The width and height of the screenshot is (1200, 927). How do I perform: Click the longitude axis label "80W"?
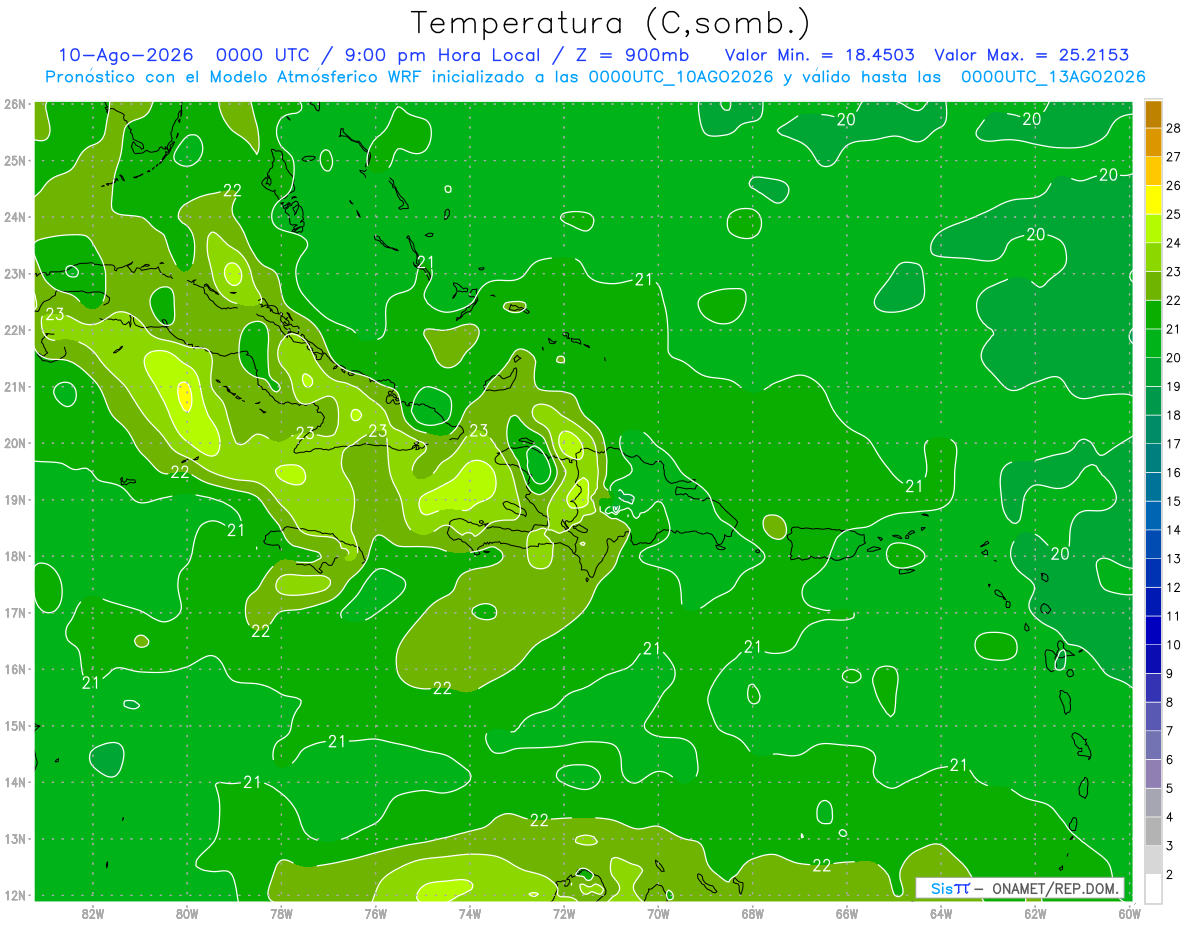(187, 913)
